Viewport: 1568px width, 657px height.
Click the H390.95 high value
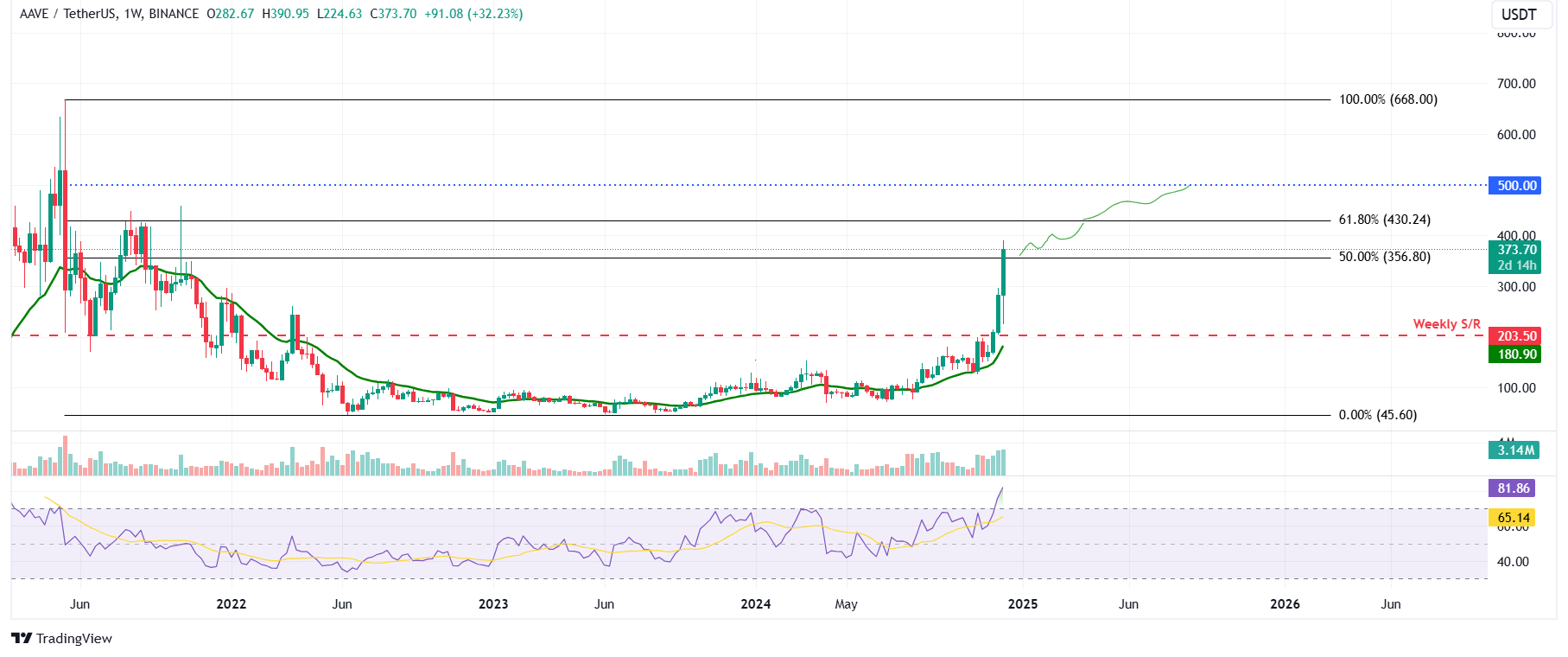point(285,14)
